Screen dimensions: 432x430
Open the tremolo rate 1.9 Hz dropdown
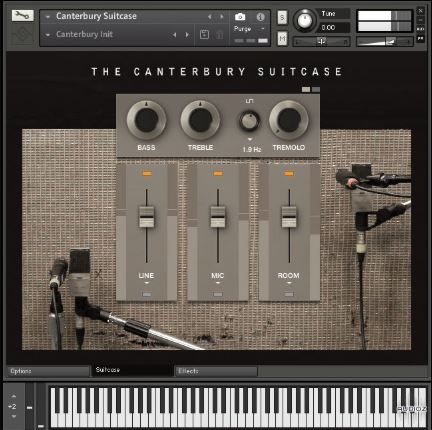click(250, 139)
